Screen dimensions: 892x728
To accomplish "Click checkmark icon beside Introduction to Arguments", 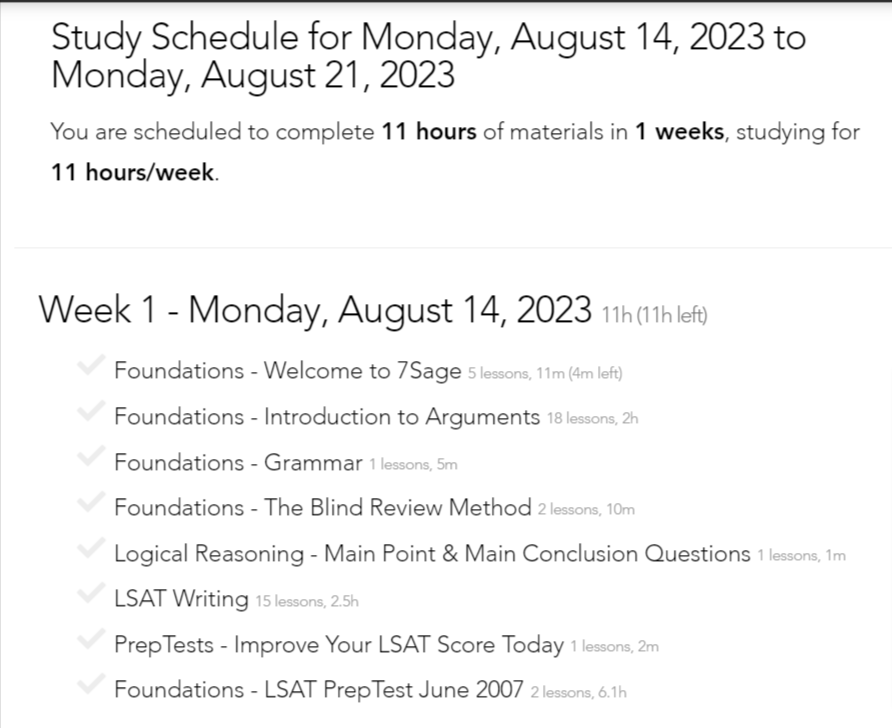I will (x=91, y=413).
